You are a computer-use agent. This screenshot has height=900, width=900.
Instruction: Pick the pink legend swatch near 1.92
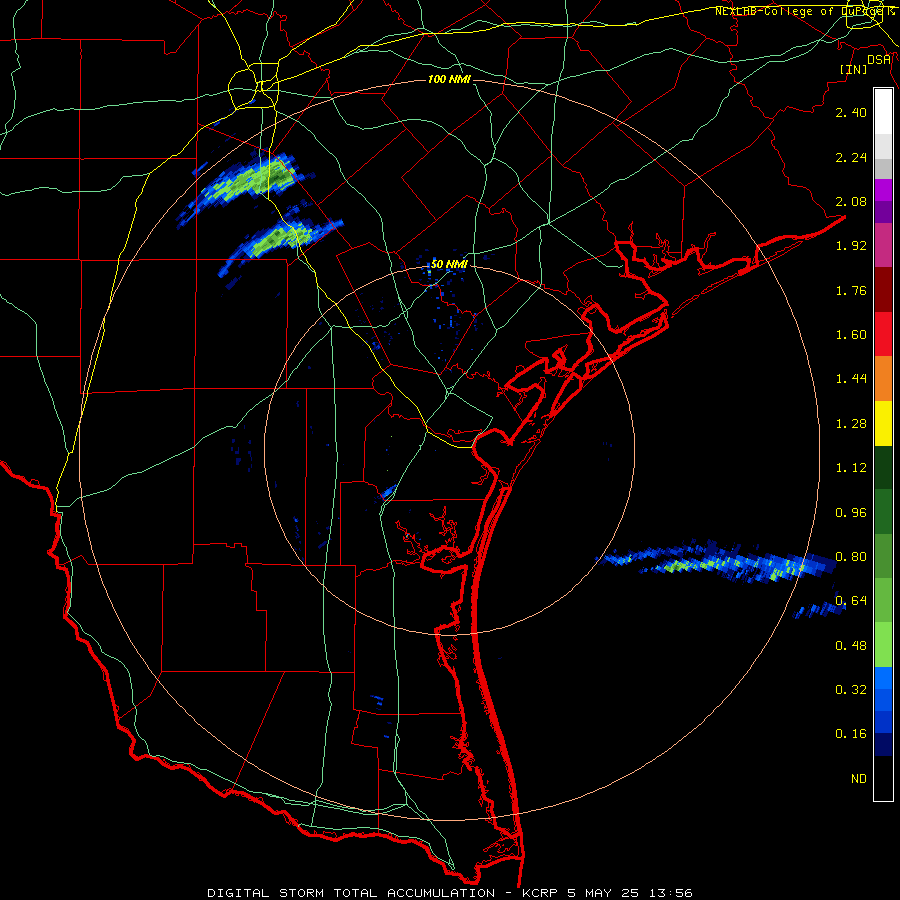tap(883, 246)
